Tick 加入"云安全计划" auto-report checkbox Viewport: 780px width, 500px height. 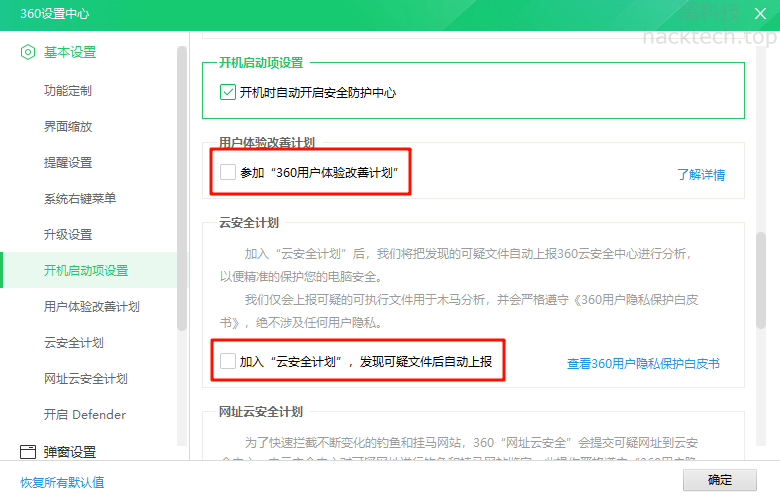point(228,361)
